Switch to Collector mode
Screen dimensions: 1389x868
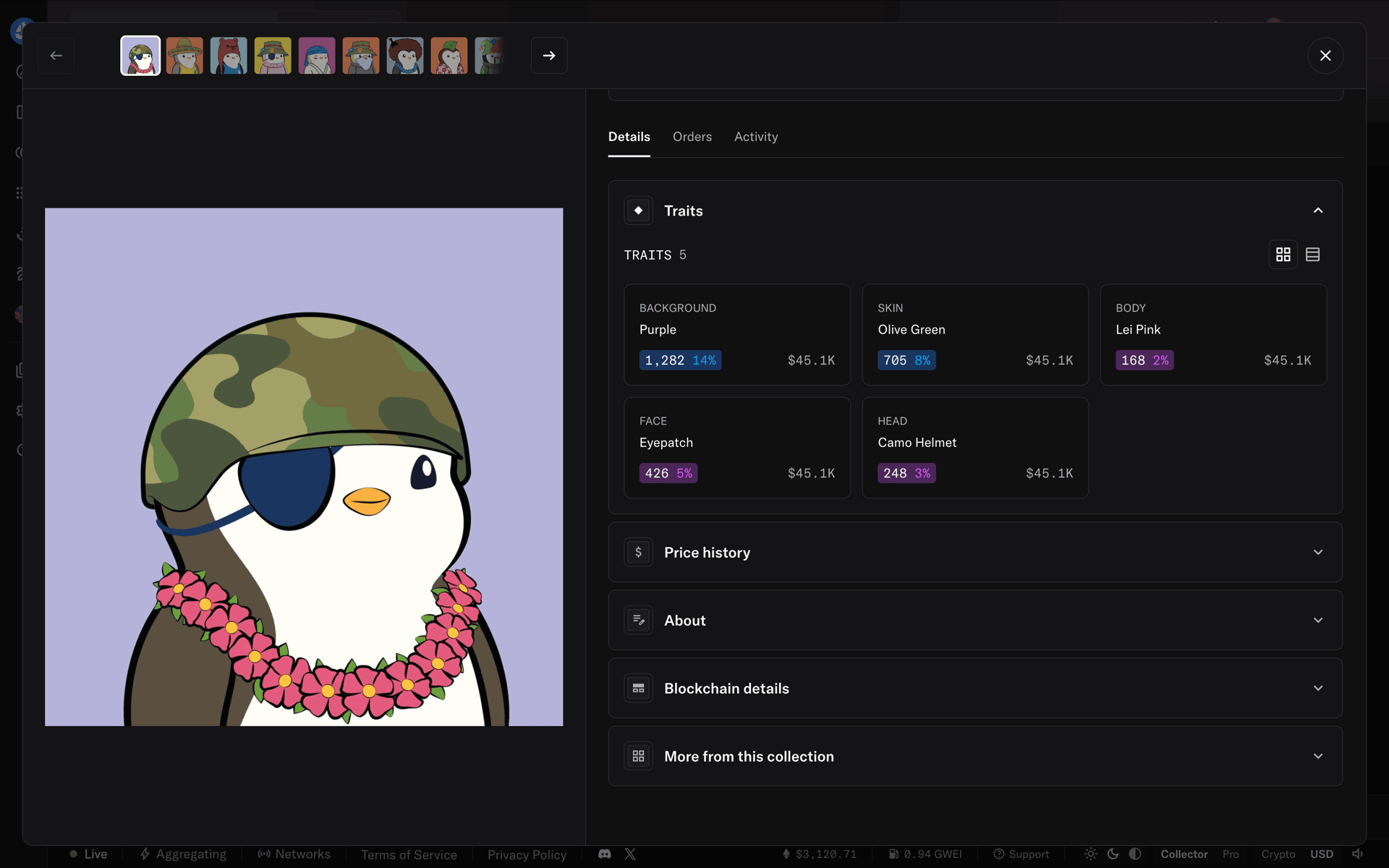(x=1184, y=854)
